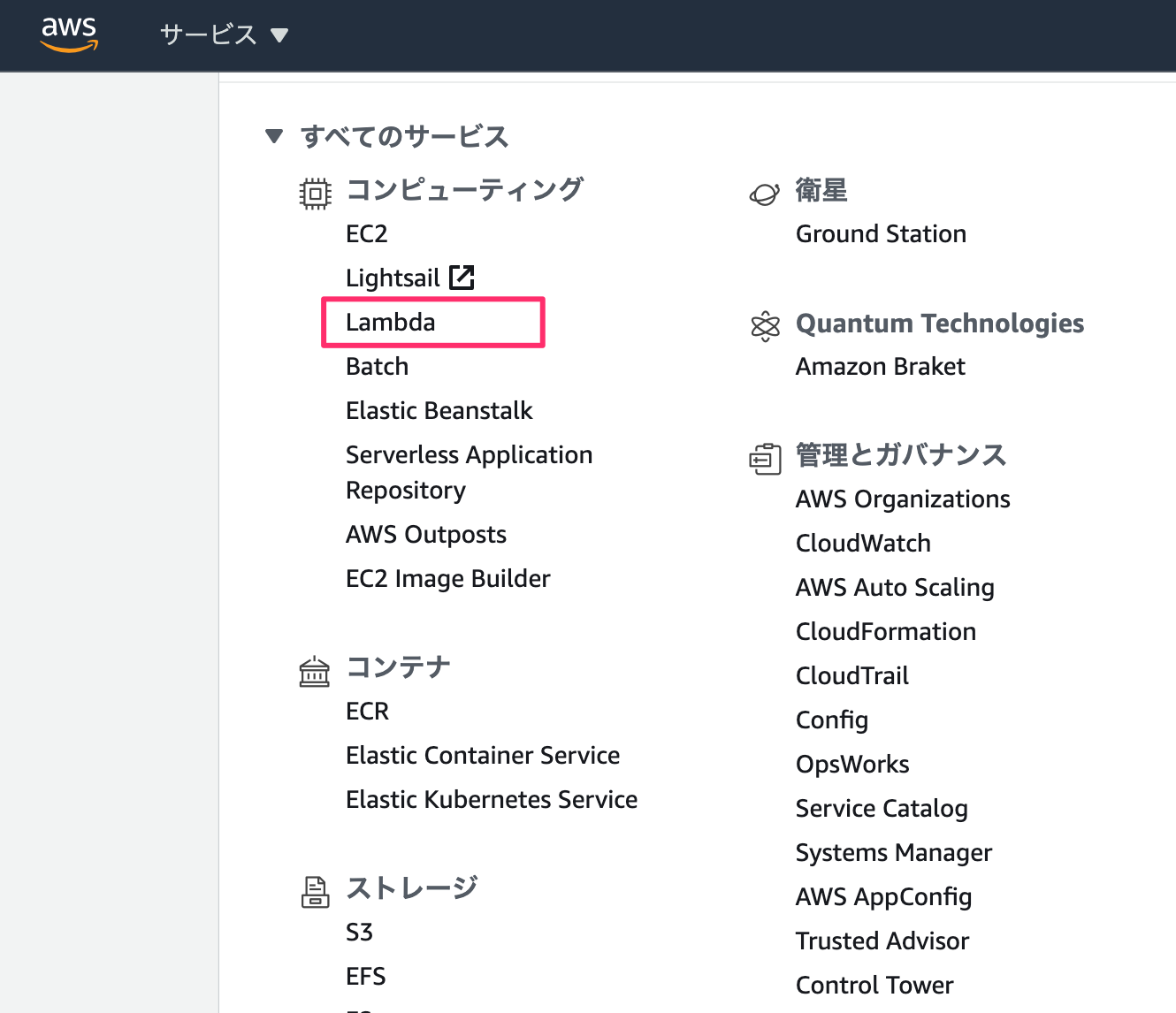Click the コンテナ heading
Viewport: 1176px width, 1013px height.
[x=399, y=666]
